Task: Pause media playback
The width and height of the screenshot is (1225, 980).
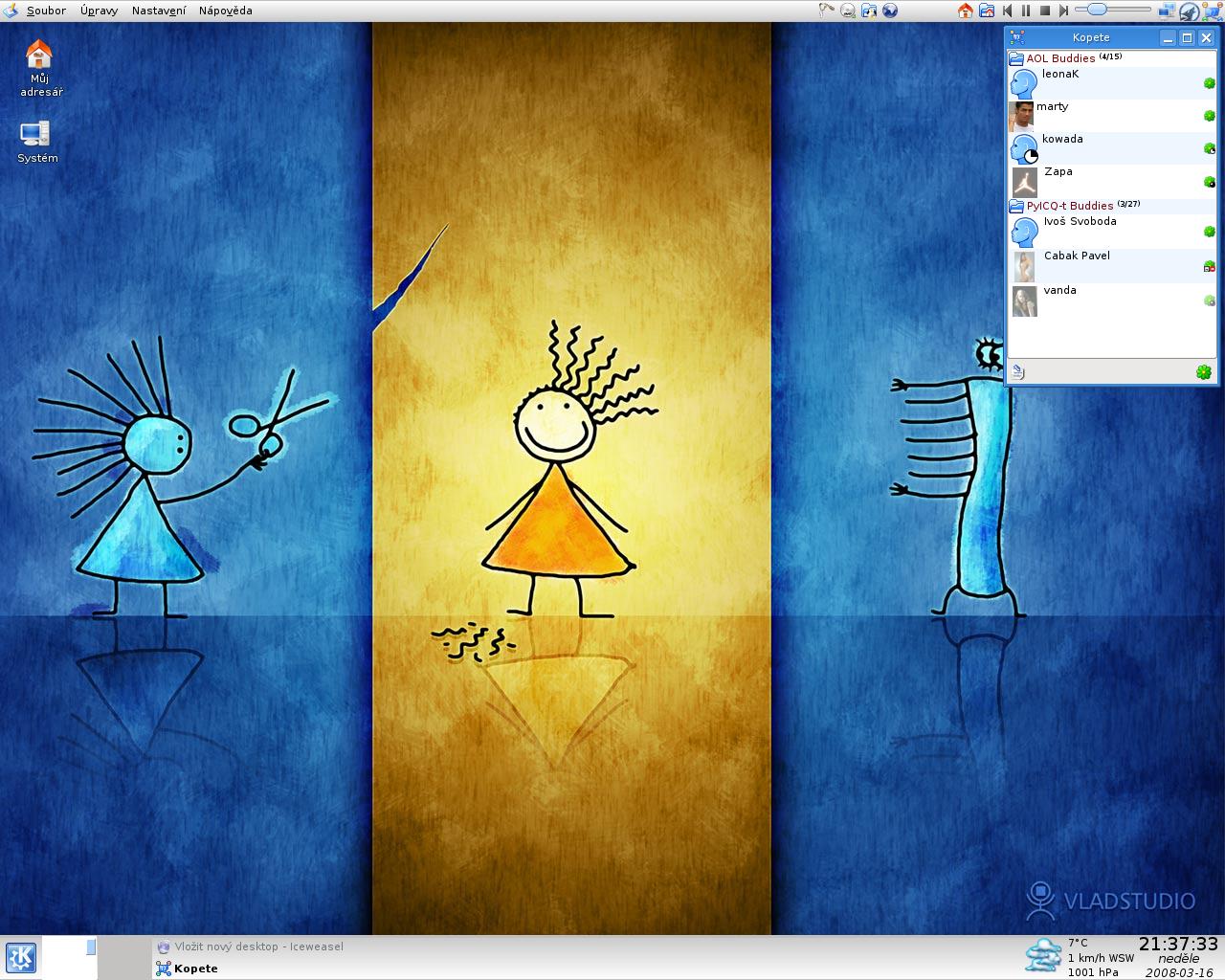Action: pos(1026,11)
